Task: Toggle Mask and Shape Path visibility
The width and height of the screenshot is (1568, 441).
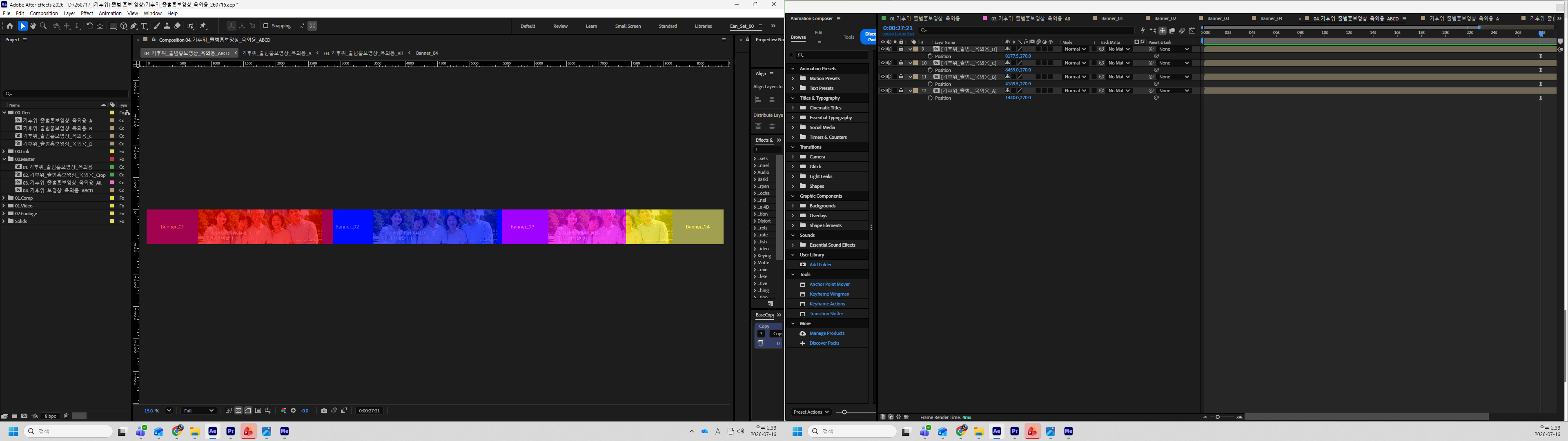Action: tap(248, 410)
